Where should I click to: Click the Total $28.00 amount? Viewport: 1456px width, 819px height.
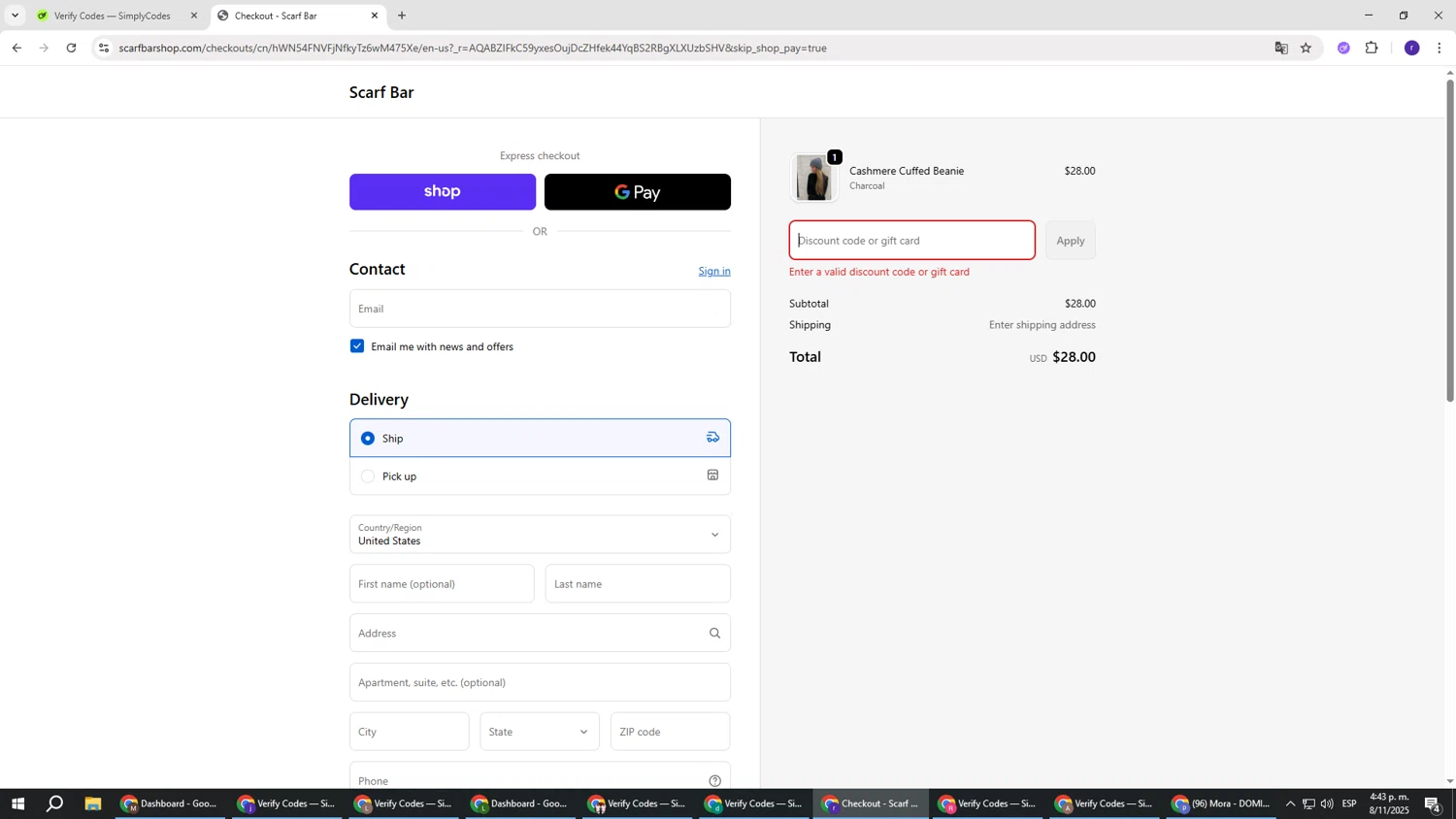1074,357
